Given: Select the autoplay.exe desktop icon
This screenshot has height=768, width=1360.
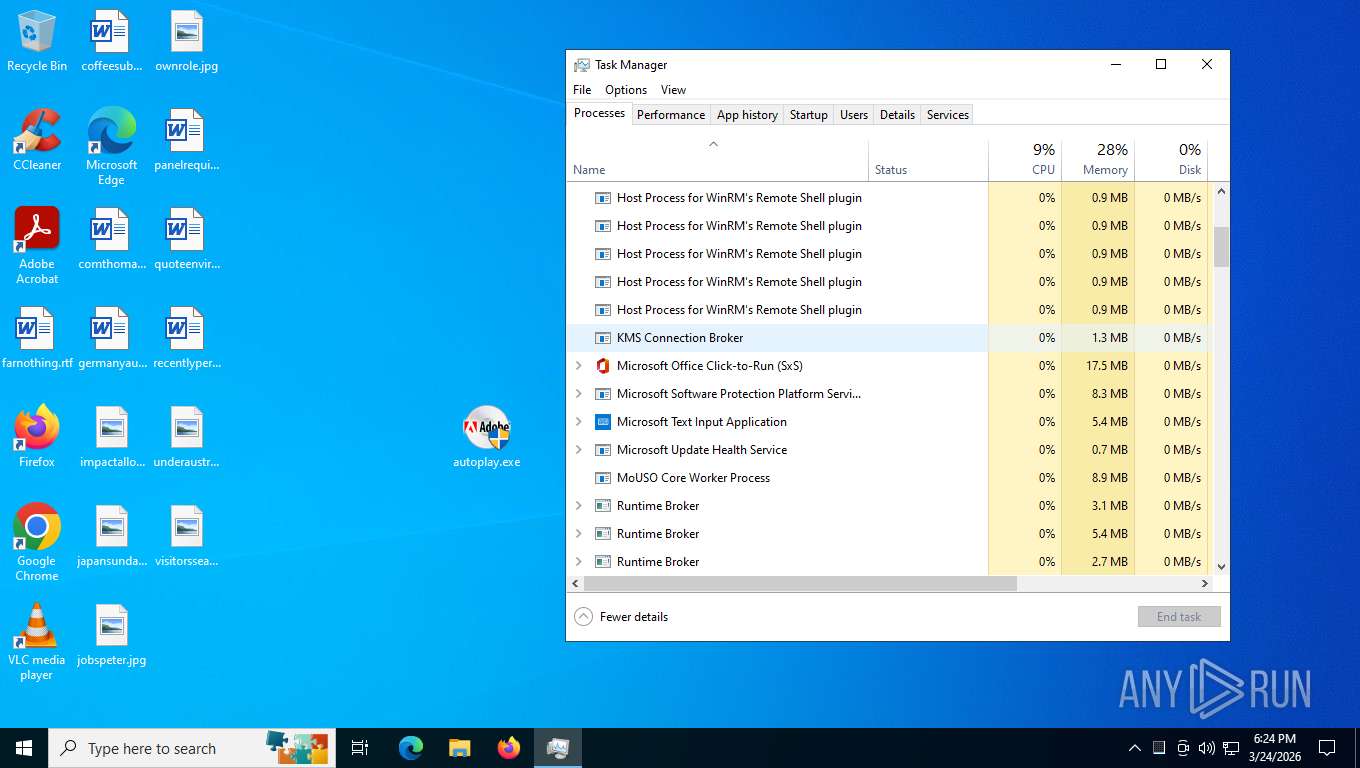Looking at the screenshot, I should 486,437.
